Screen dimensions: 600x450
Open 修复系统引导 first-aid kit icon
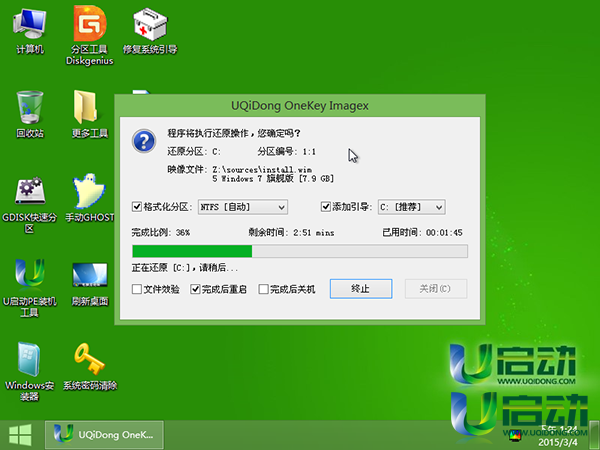pos(150,31)
